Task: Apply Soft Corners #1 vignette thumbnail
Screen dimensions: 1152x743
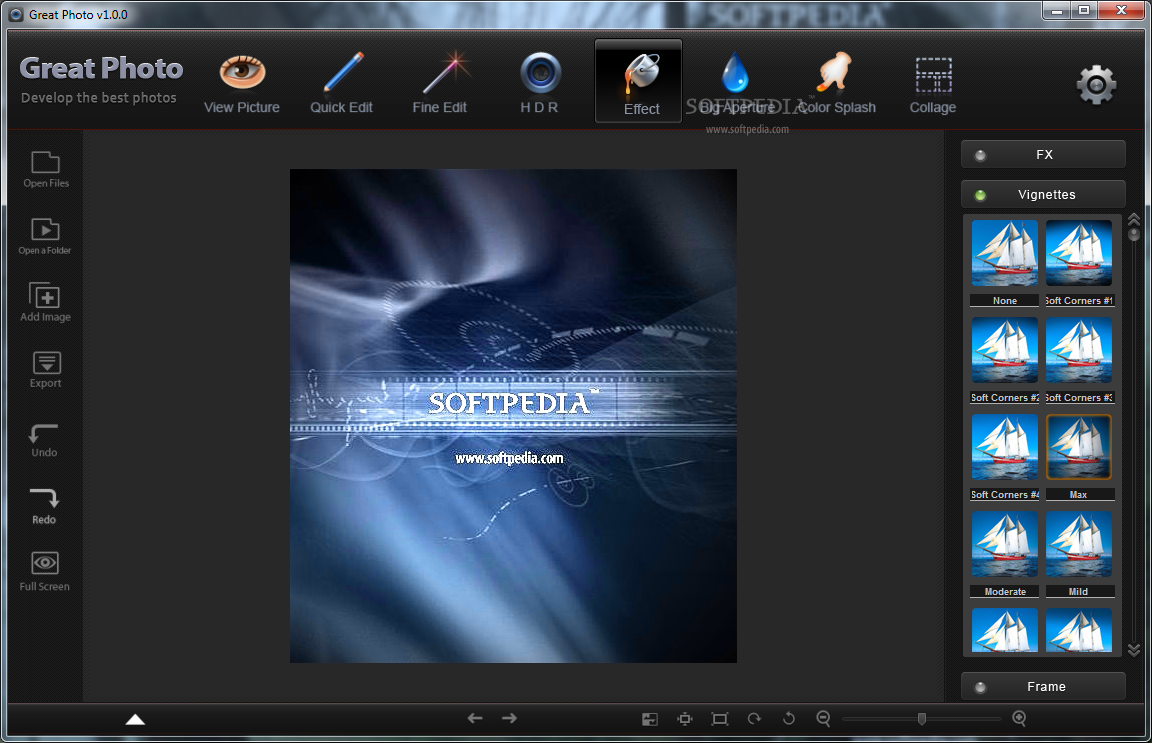Action: [x=1079, y=253]
